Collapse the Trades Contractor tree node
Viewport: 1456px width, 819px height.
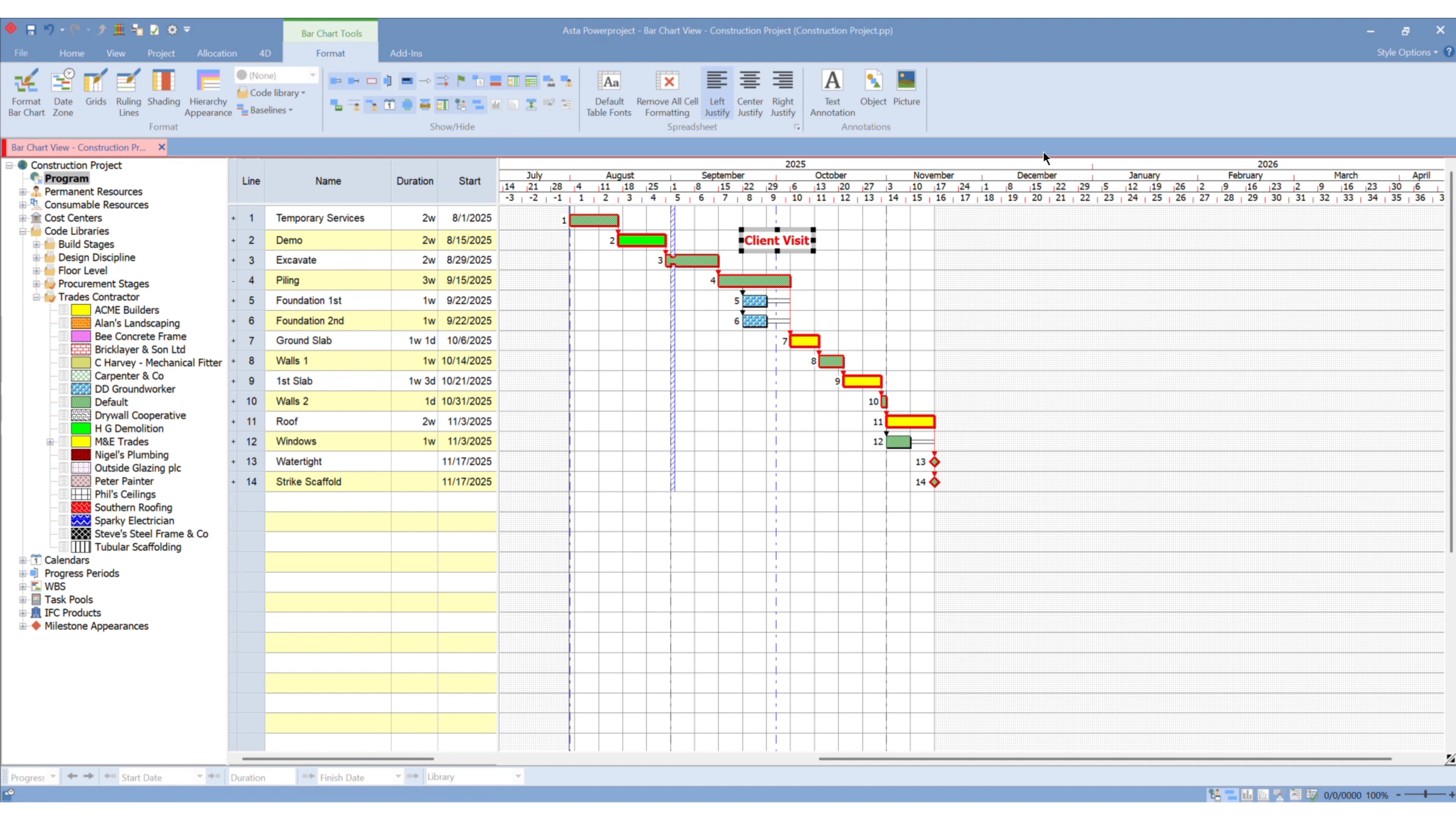(37, 297)
